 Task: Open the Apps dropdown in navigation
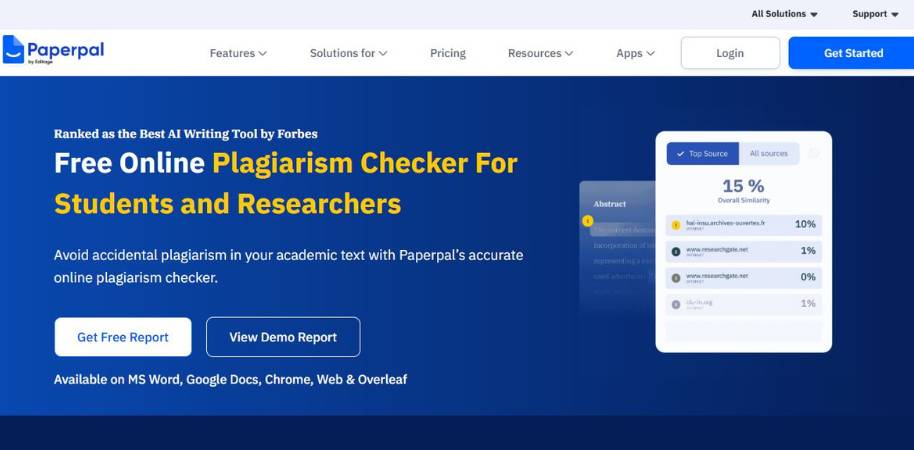point(635,53)
